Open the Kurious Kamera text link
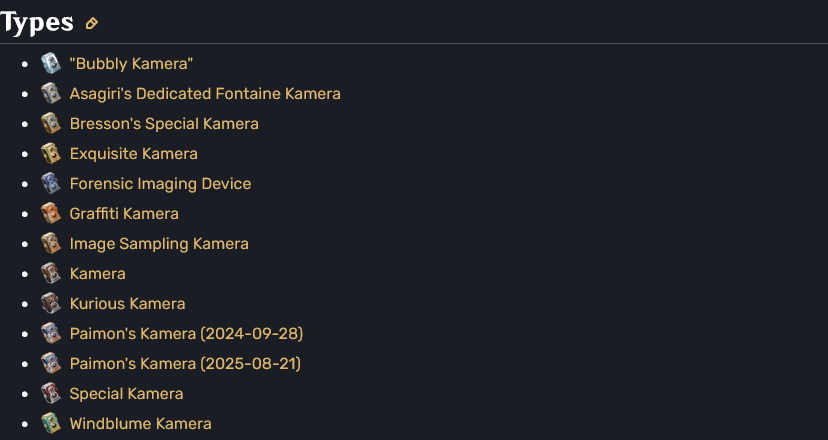 pos(127,304)
